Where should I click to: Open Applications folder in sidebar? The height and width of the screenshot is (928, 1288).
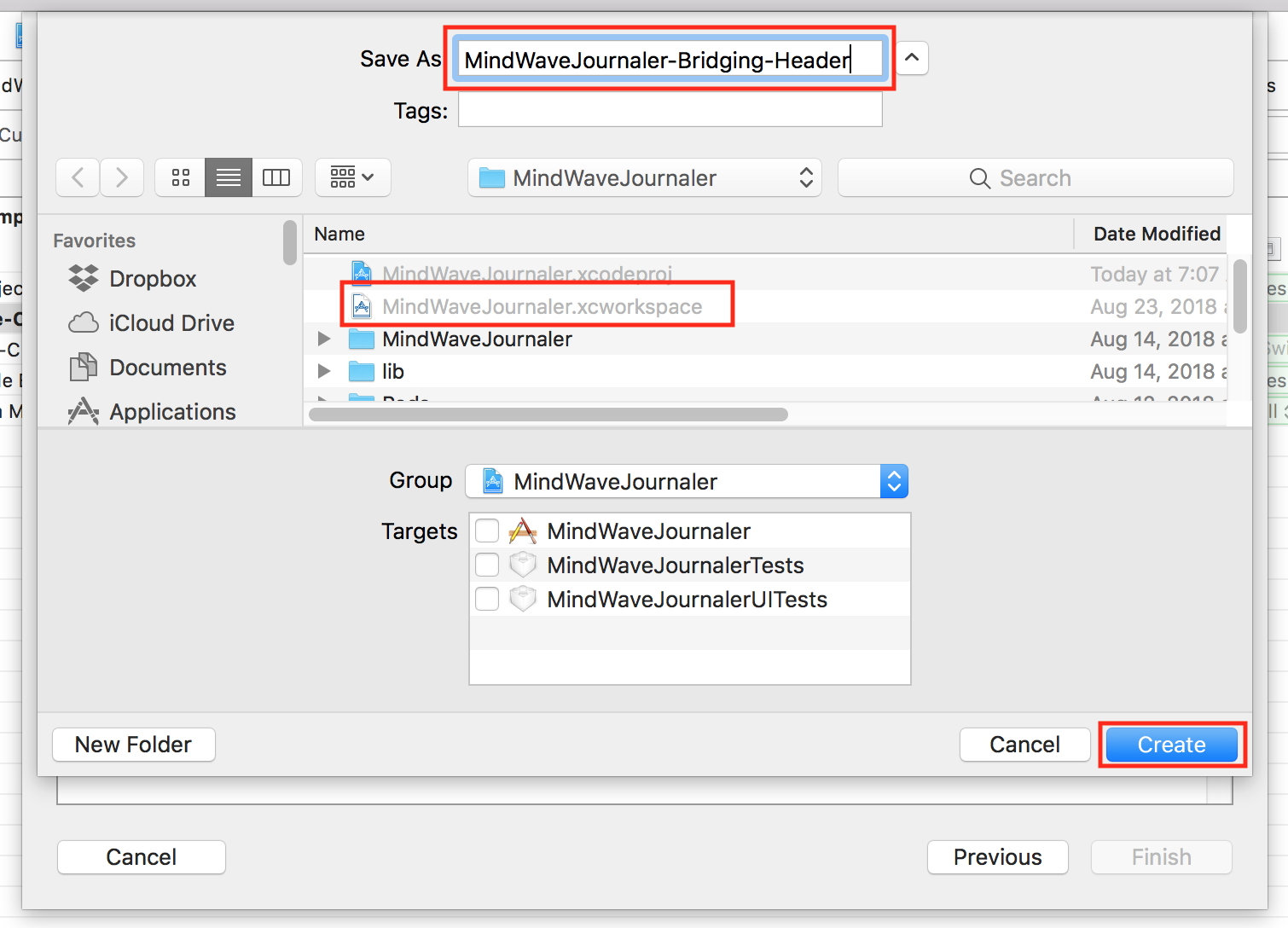click(172, 412)
